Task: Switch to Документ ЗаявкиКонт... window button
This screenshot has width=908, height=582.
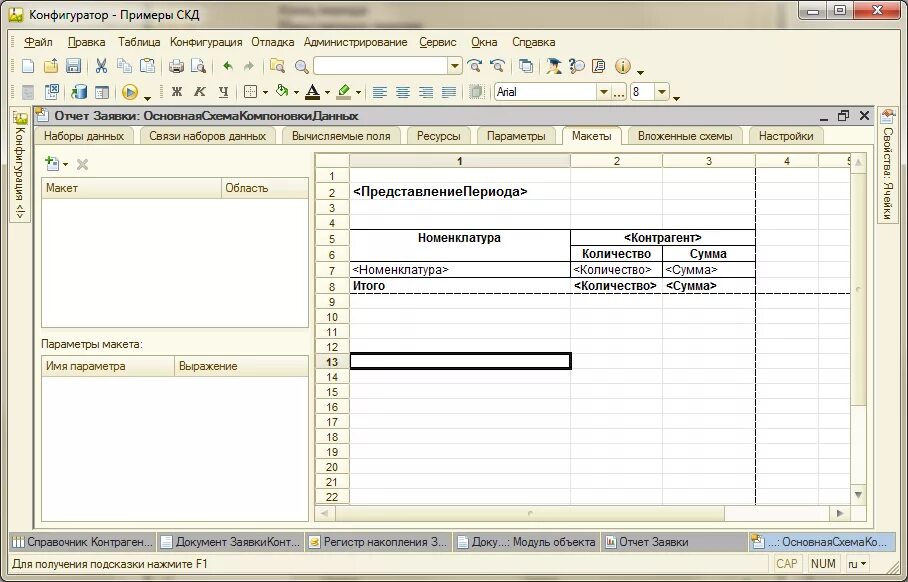Action: [x=230, y=543]
